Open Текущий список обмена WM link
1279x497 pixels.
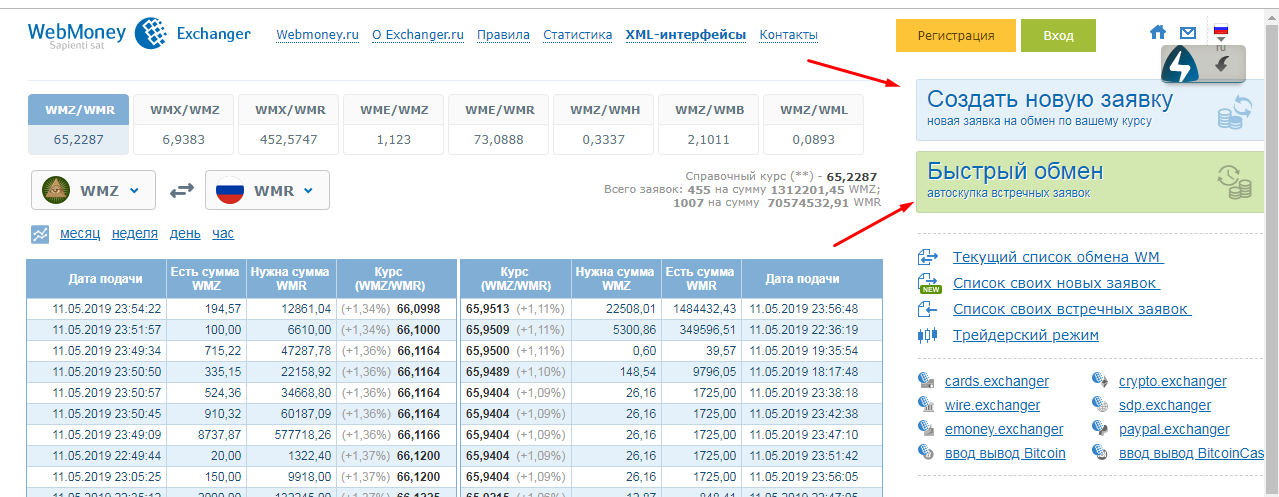click(1058, 257)
